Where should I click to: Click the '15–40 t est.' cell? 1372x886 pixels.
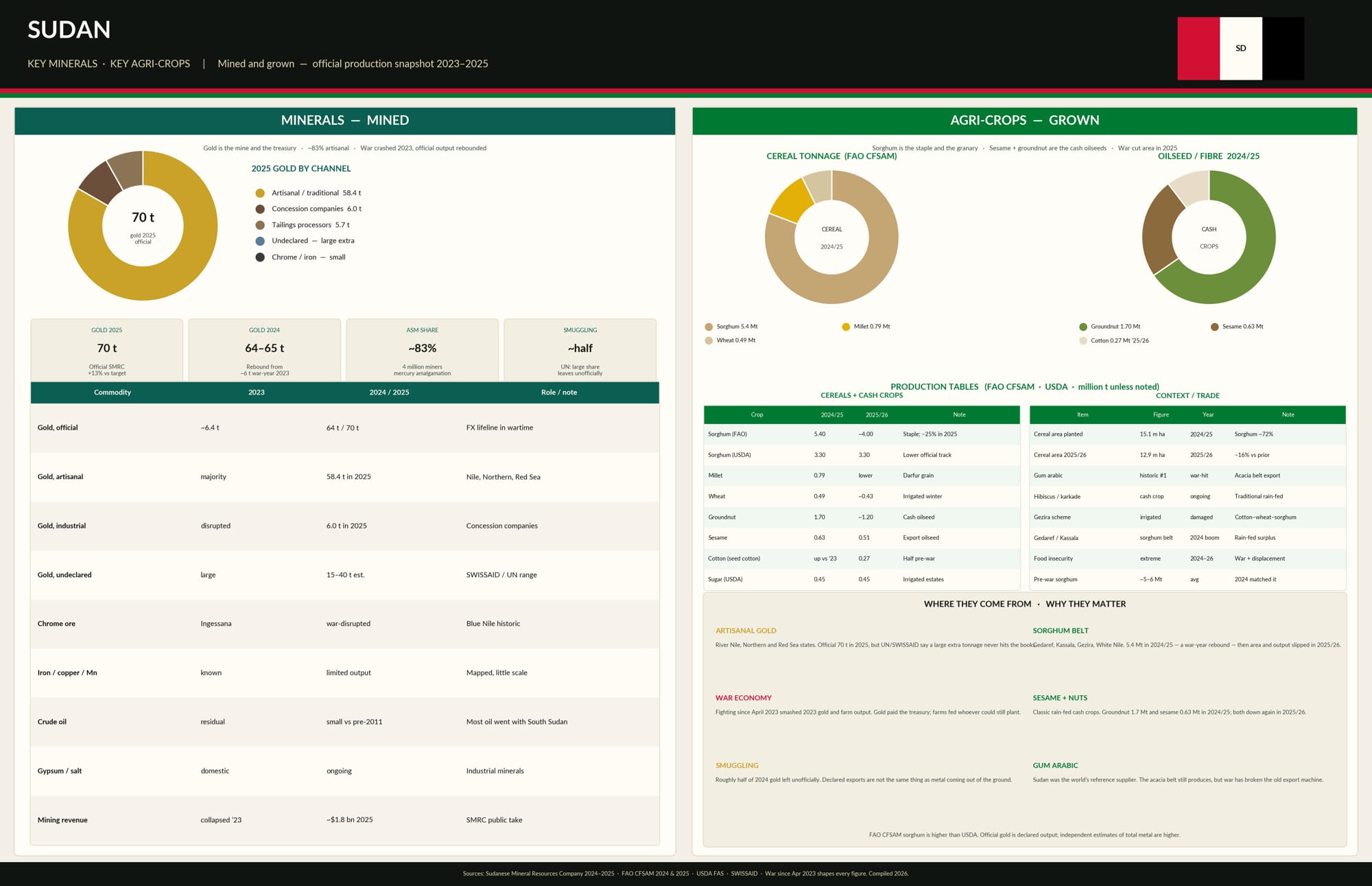point(346,575)
